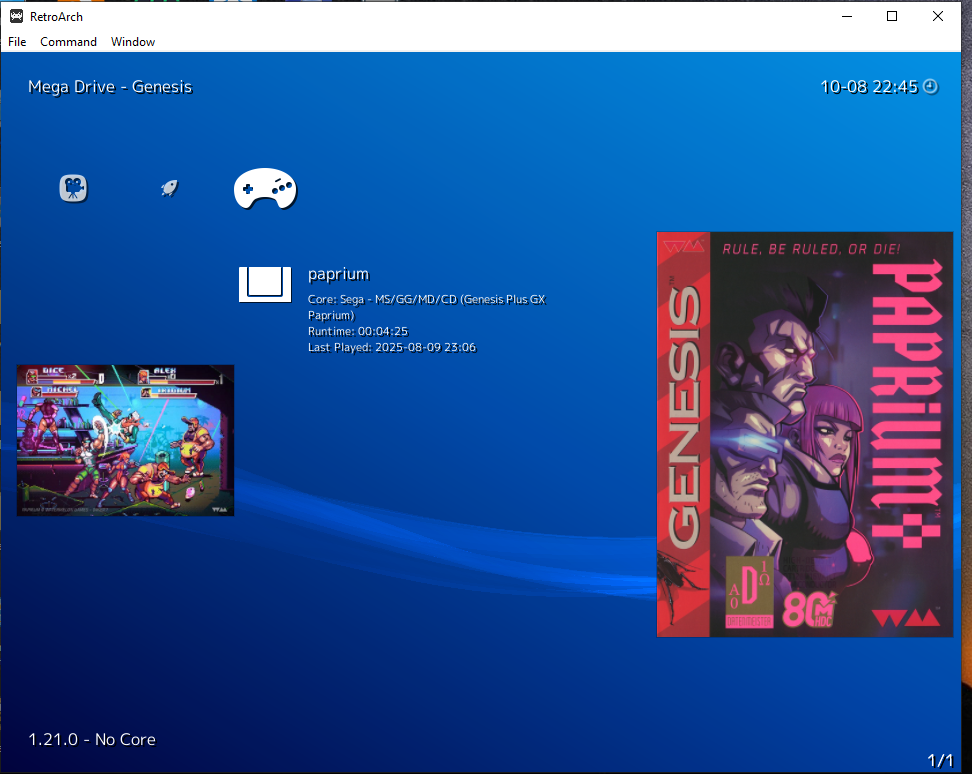Maximize the RetroArch window

click(892, 16)
